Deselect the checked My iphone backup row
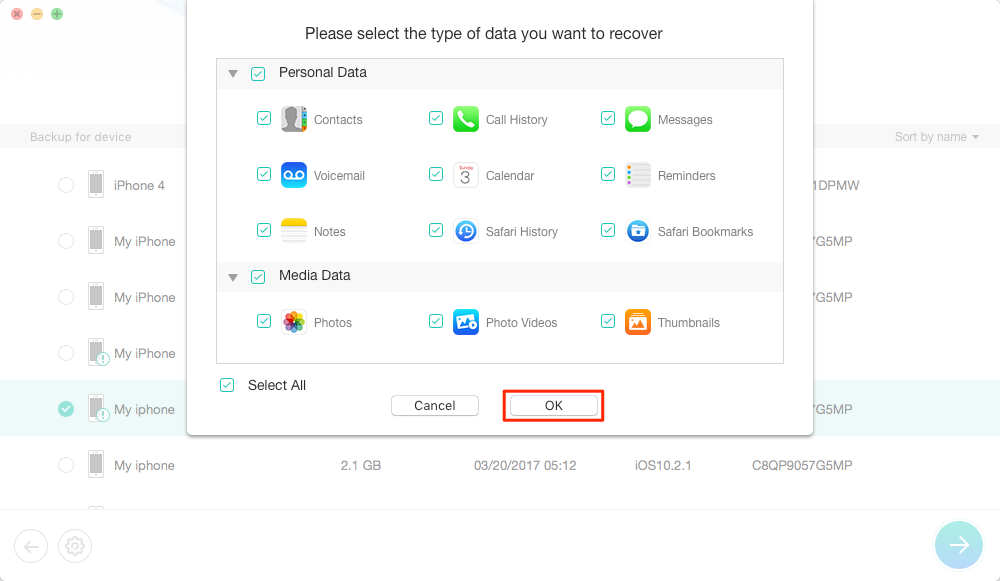 [66, 409]
